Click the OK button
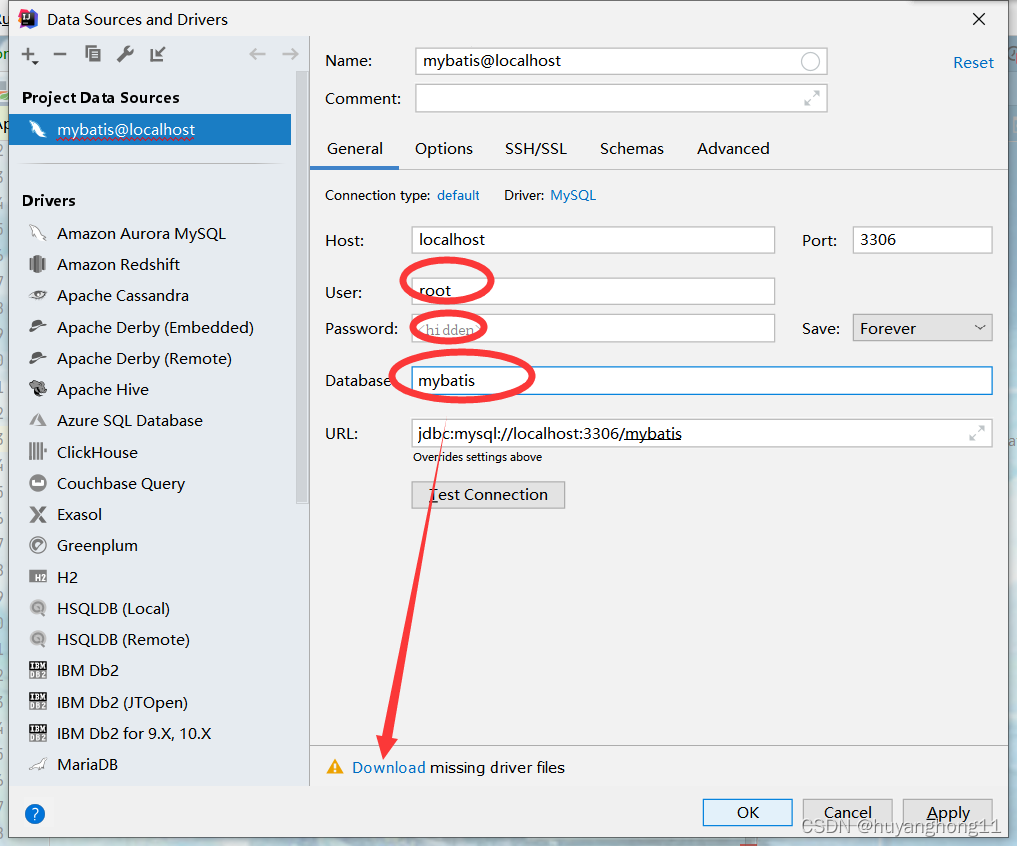The height and width of the screenshot is (846, 1017). pos(748,812)
